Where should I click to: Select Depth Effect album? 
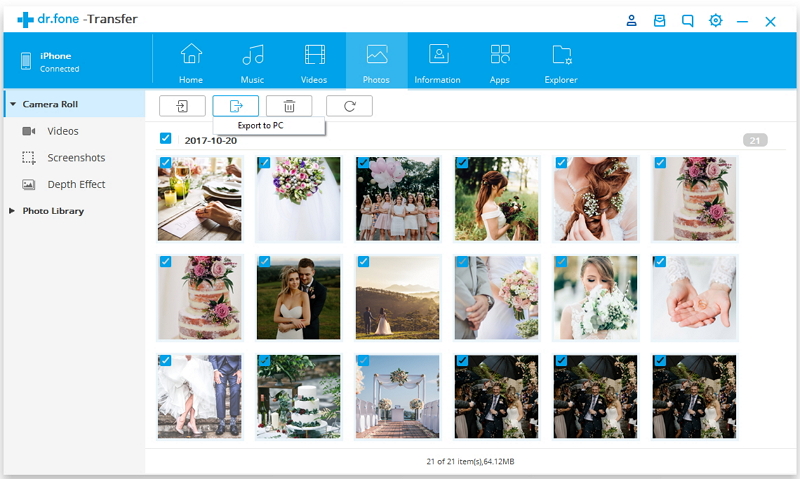76,184
